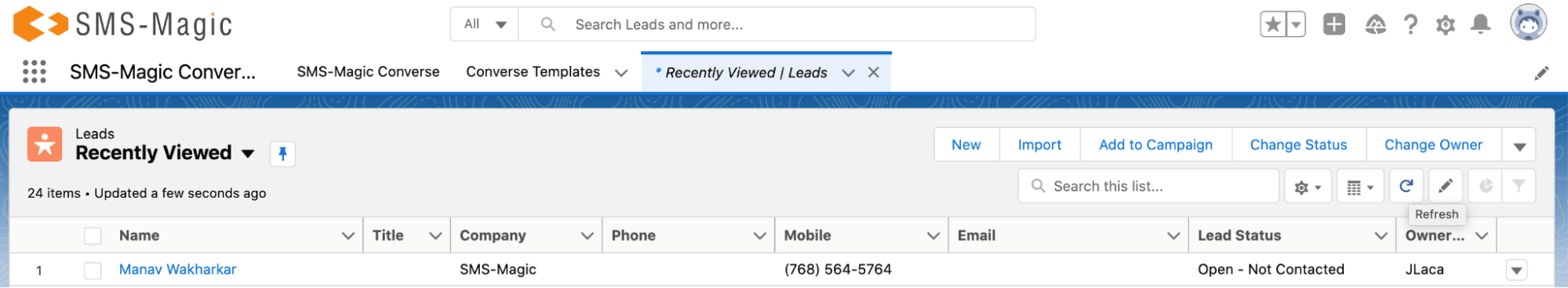The width and height of the screenshot is (1568, 288).
Task: Focus the Search this list field
Action: (x=1148, y=186)
